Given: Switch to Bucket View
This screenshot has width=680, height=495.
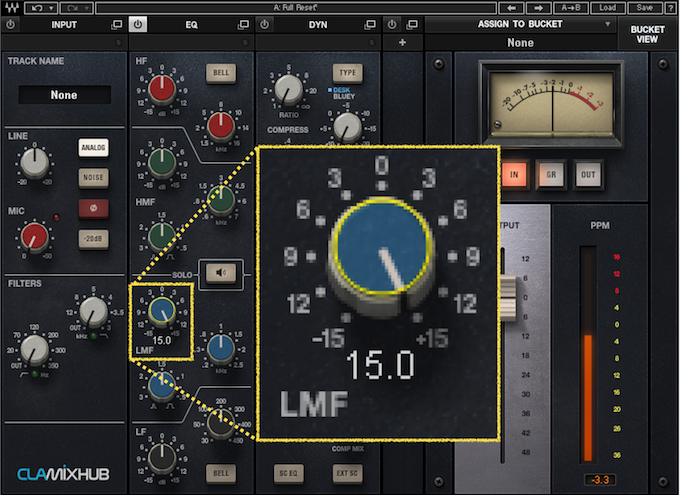Looking at the screenshot, I should pyautogui.click(x=647, y=34).
